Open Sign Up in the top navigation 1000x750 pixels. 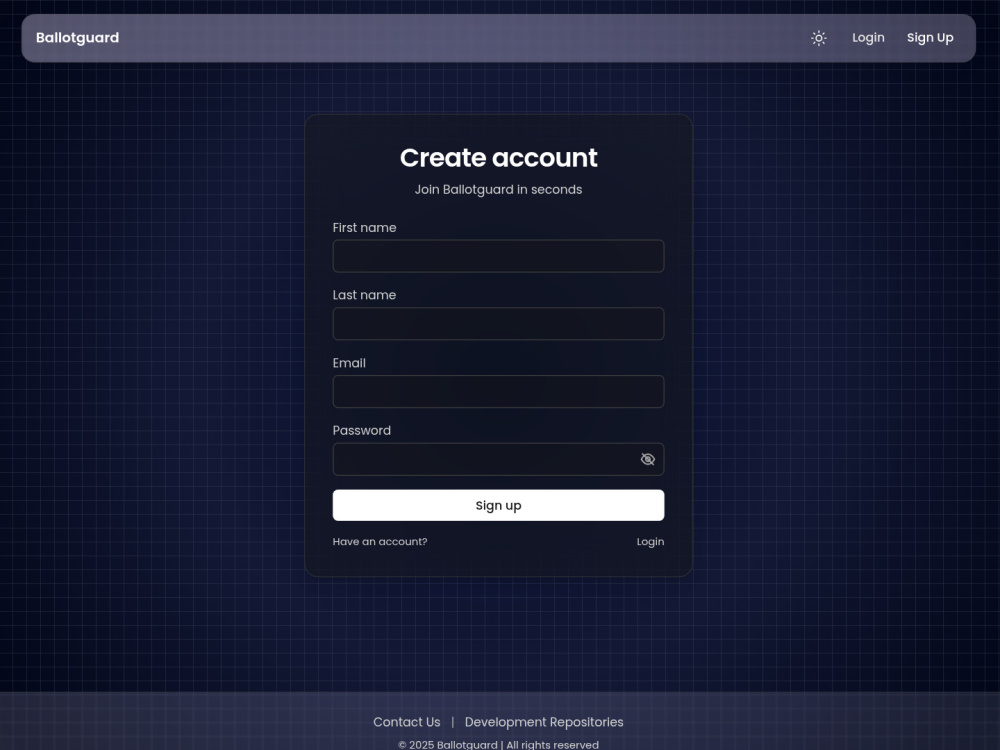(930, 38)
